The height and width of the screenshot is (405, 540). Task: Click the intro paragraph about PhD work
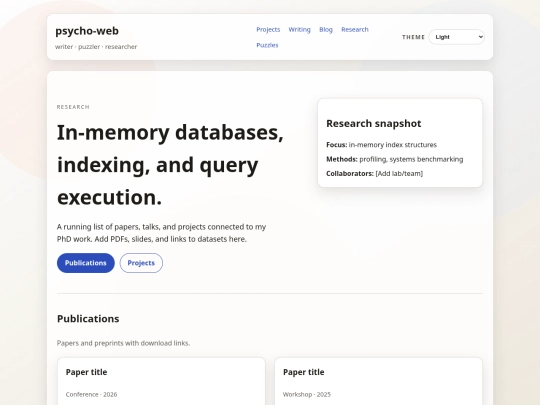click(x=161, y=233)
